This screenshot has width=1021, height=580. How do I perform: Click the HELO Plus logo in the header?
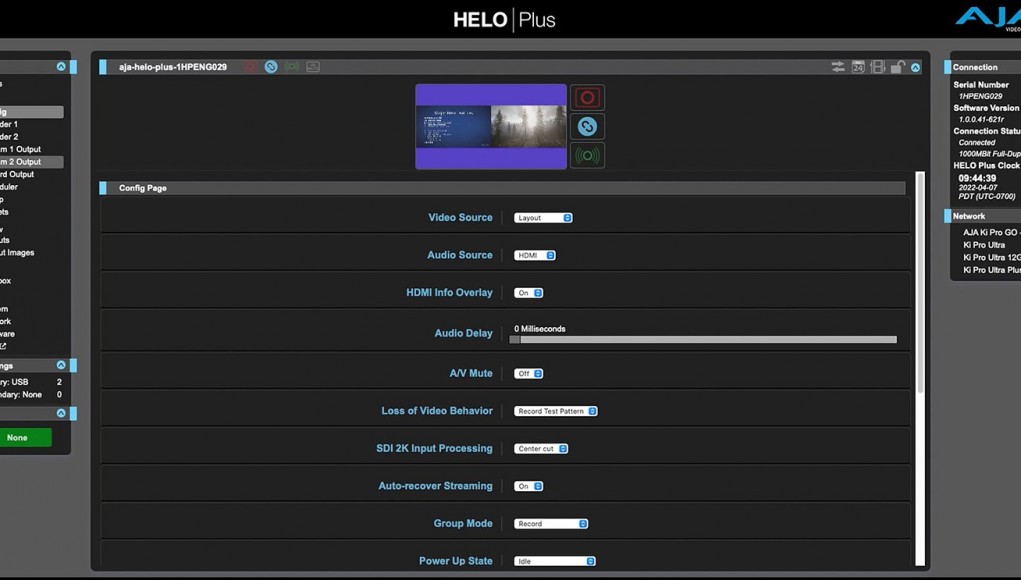tap(504, 20)
